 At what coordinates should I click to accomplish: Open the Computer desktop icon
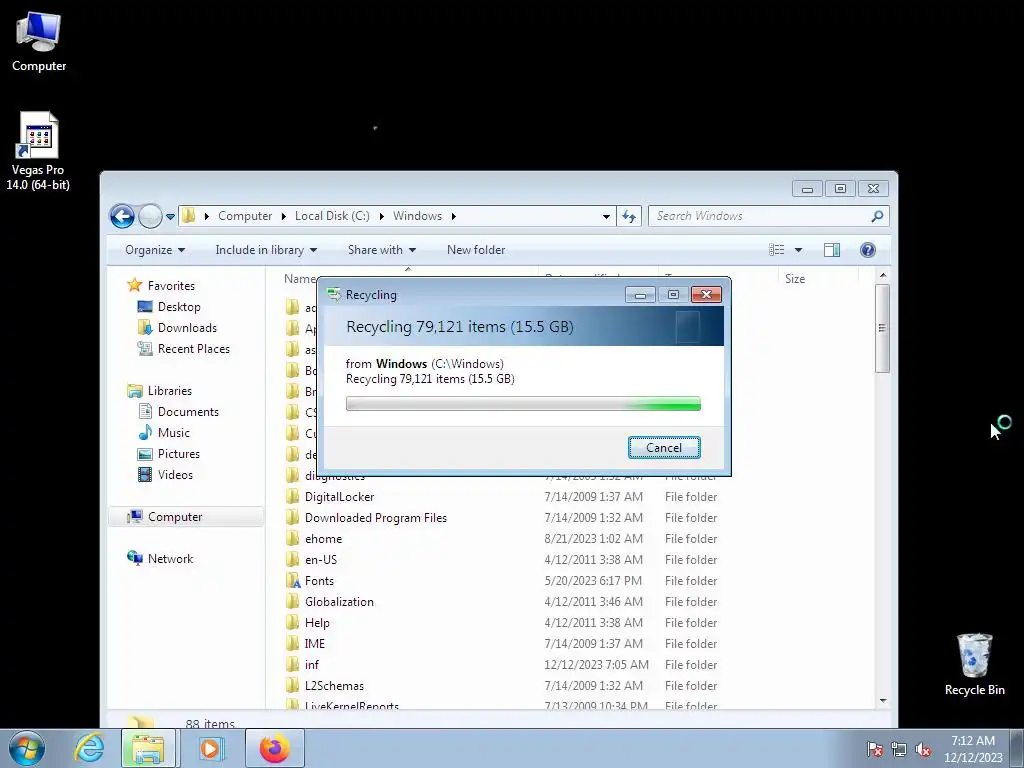click(39, 42)
